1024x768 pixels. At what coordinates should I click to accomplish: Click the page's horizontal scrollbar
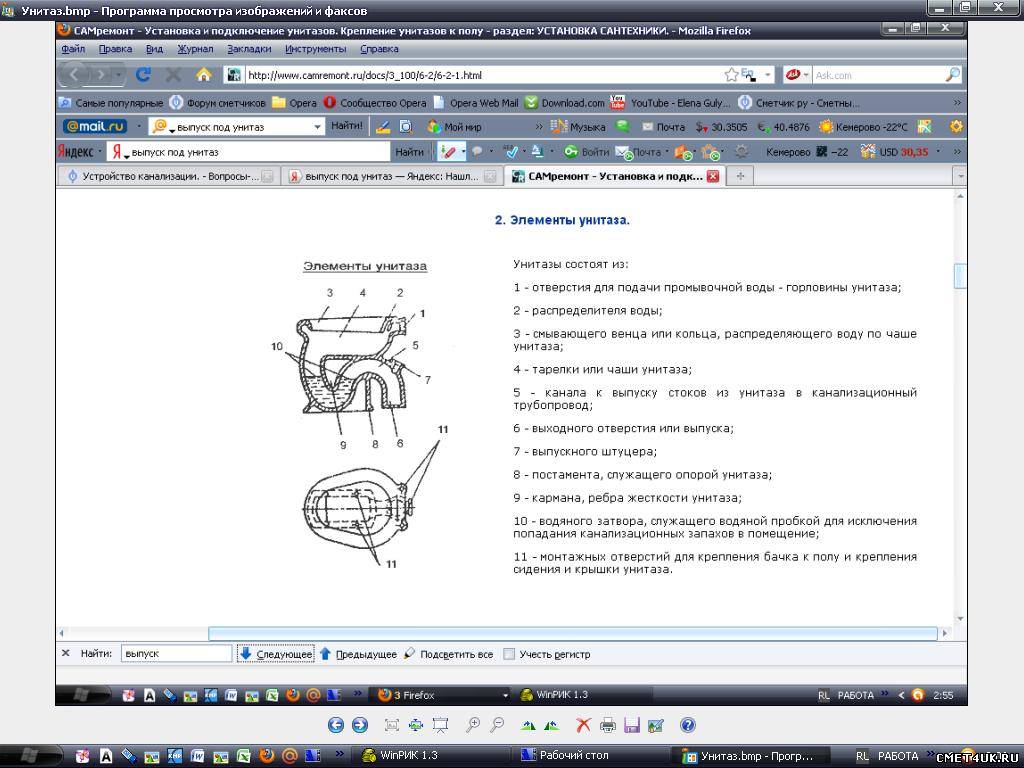tap(573, 633)
